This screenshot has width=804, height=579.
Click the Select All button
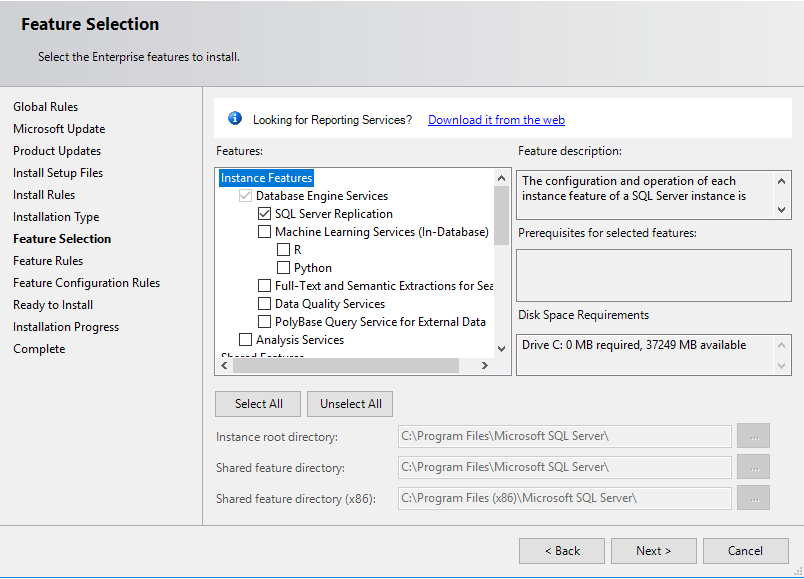[x=258, y=404]
